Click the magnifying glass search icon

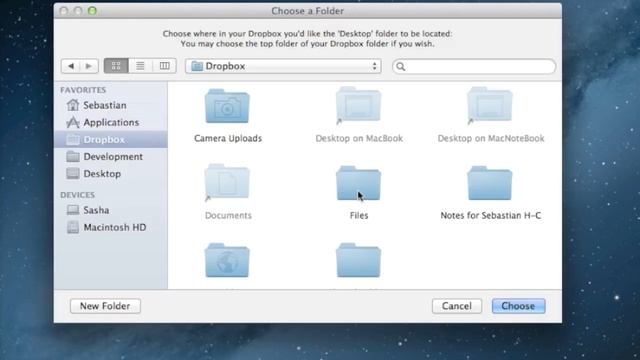[401, 67]
